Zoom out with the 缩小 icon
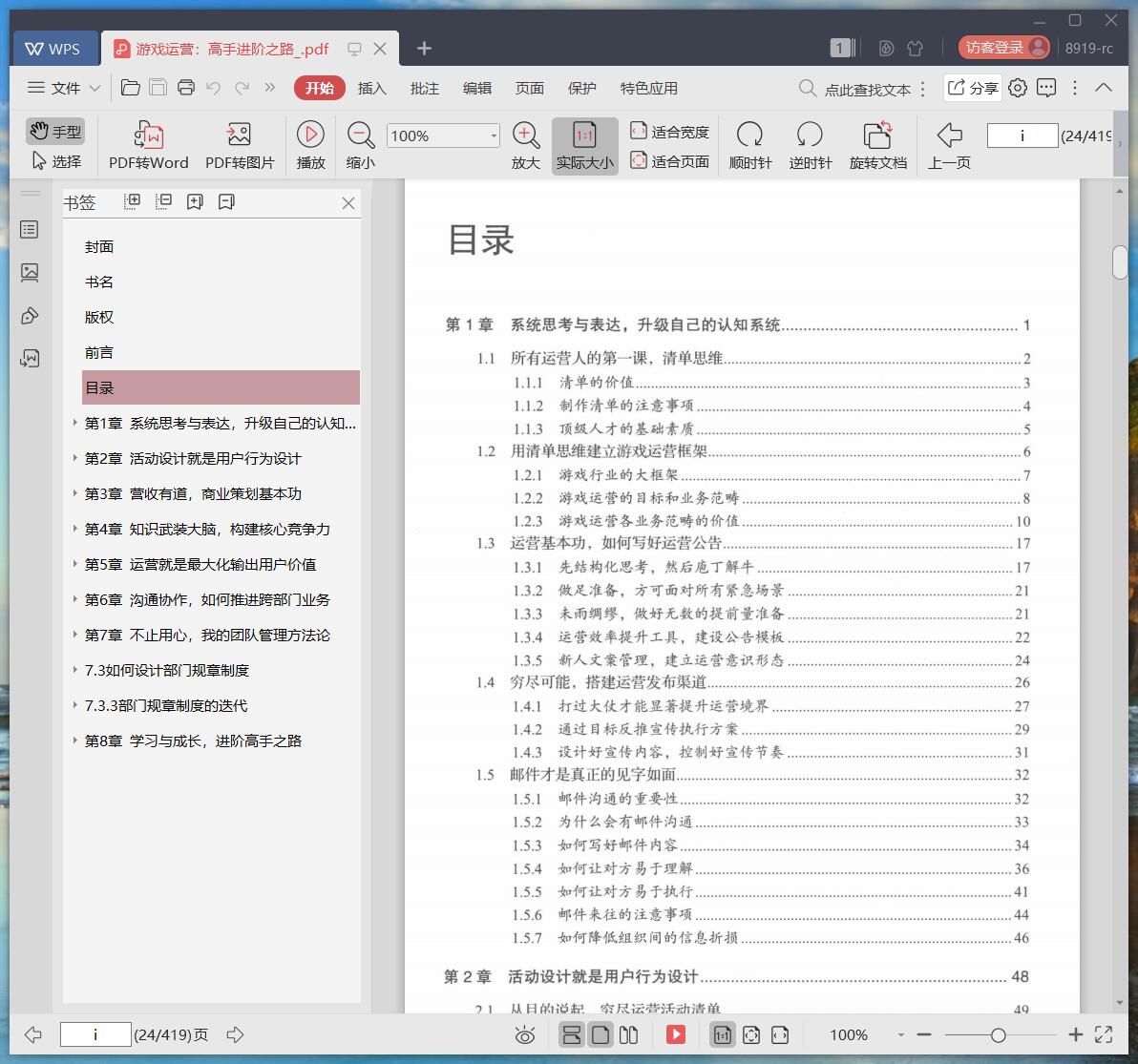The image size is (1138, 1064). point(361,146)
